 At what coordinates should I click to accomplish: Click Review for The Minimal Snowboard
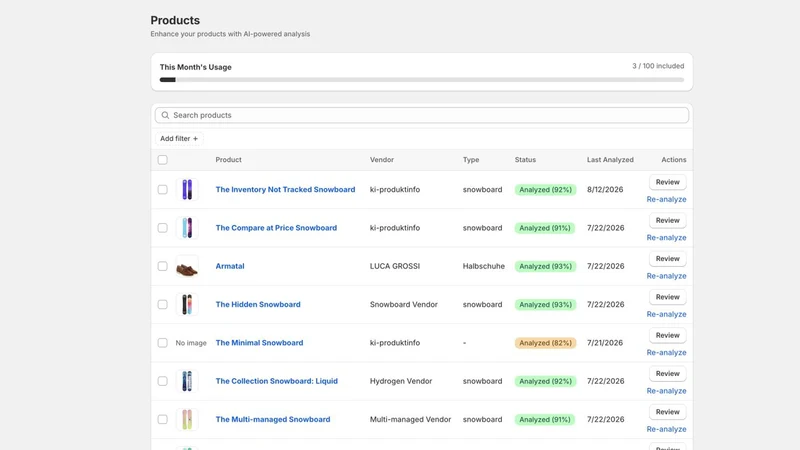click(667, 335)
